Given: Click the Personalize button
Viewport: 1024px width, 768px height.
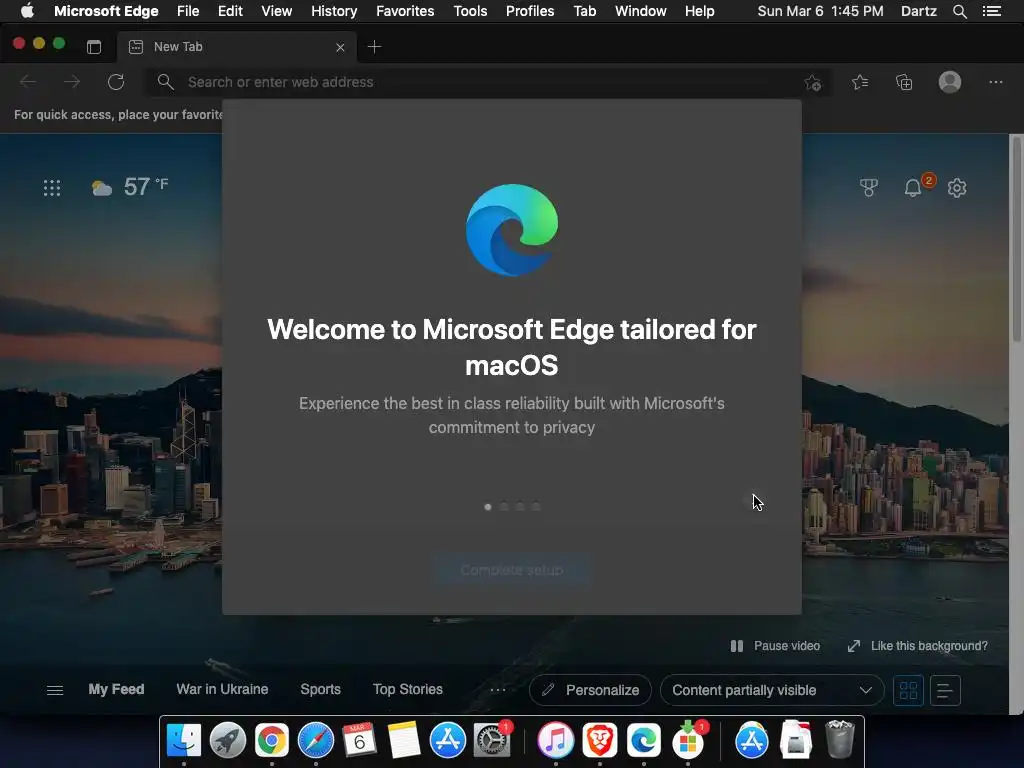Looking at the screenshot, I should tap(590, 690).
